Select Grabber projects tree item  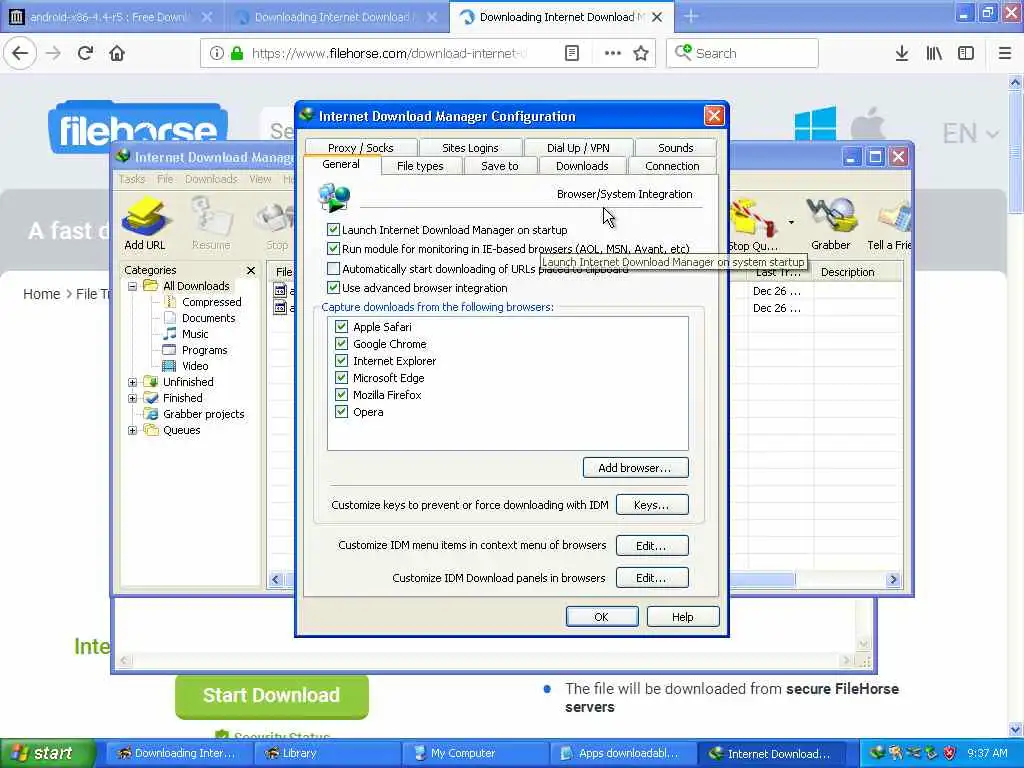203,414
